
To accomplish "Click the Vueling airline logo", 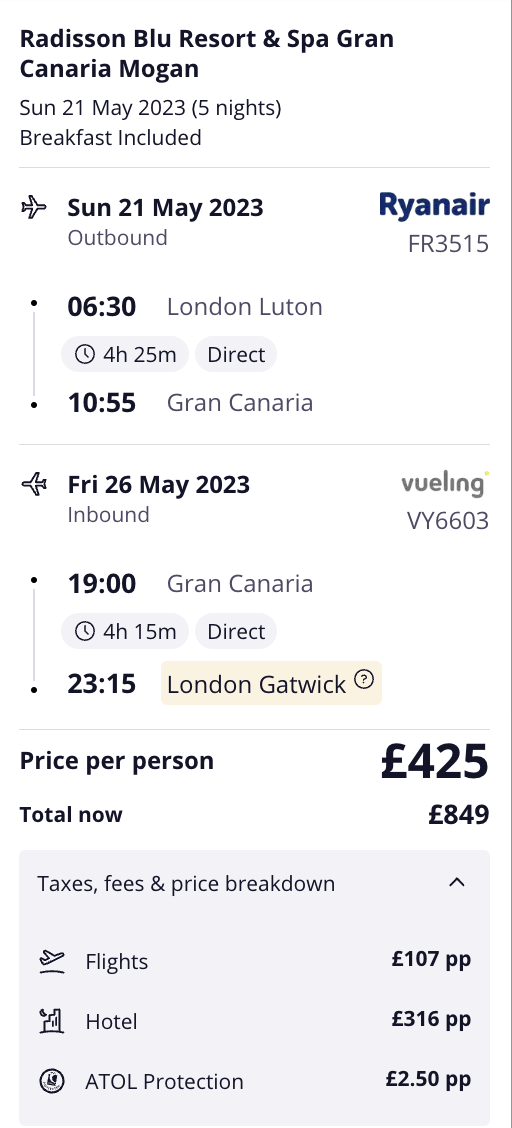I will click(x=445, y=483).
